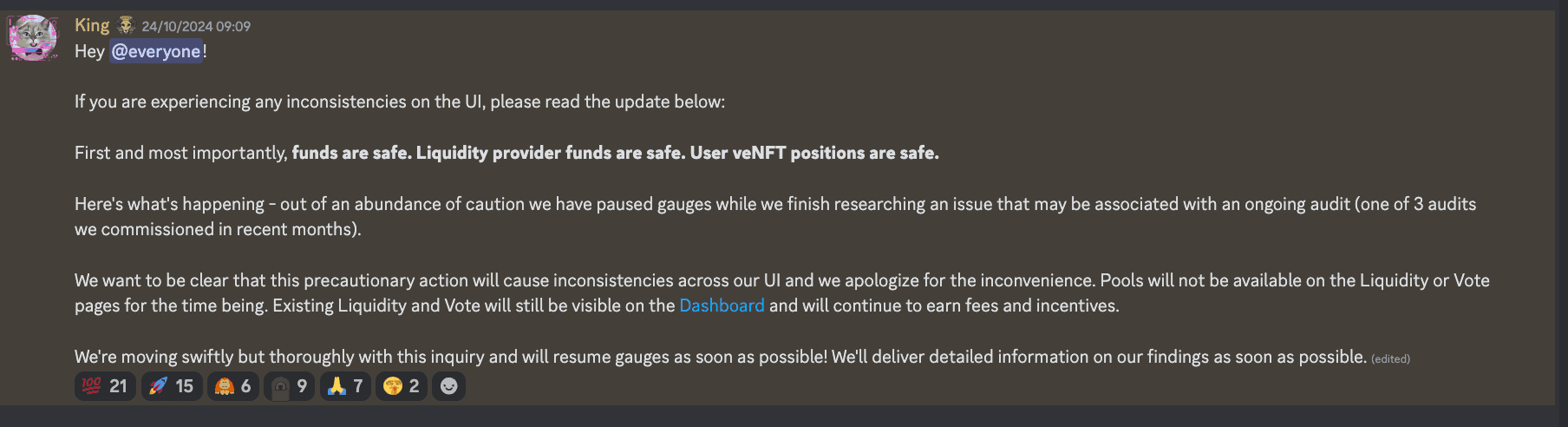Click the (edited) label

pos(1390,358)
